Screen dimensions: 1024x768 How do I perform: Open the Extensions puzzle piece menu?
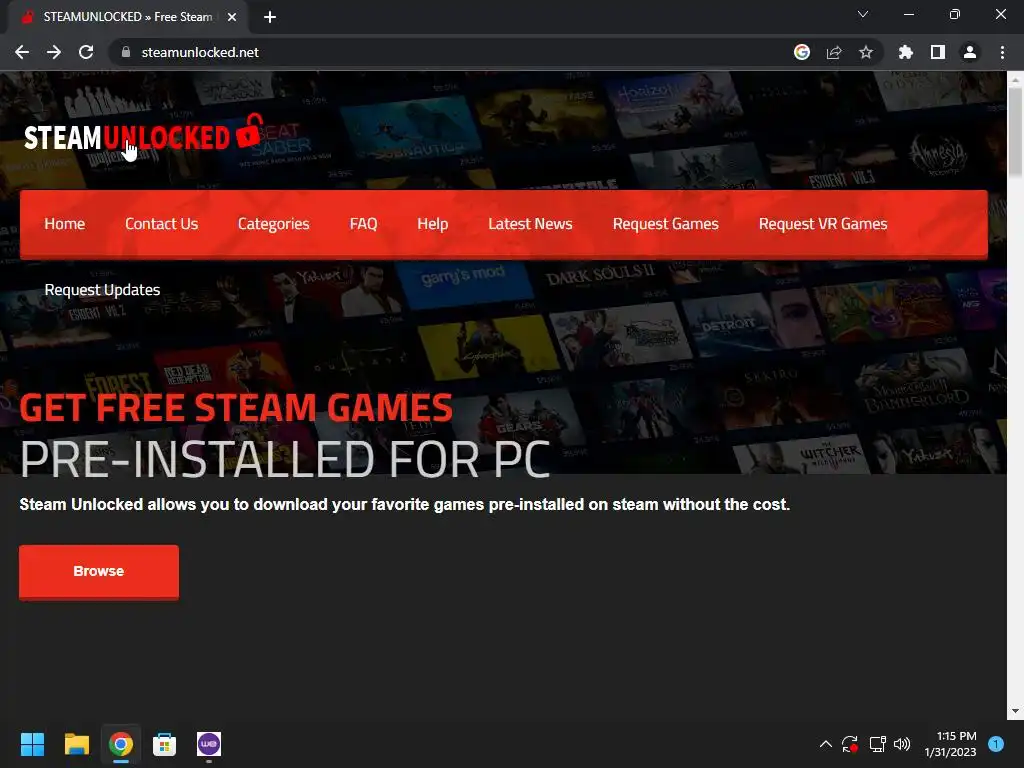tap(906, 52)
